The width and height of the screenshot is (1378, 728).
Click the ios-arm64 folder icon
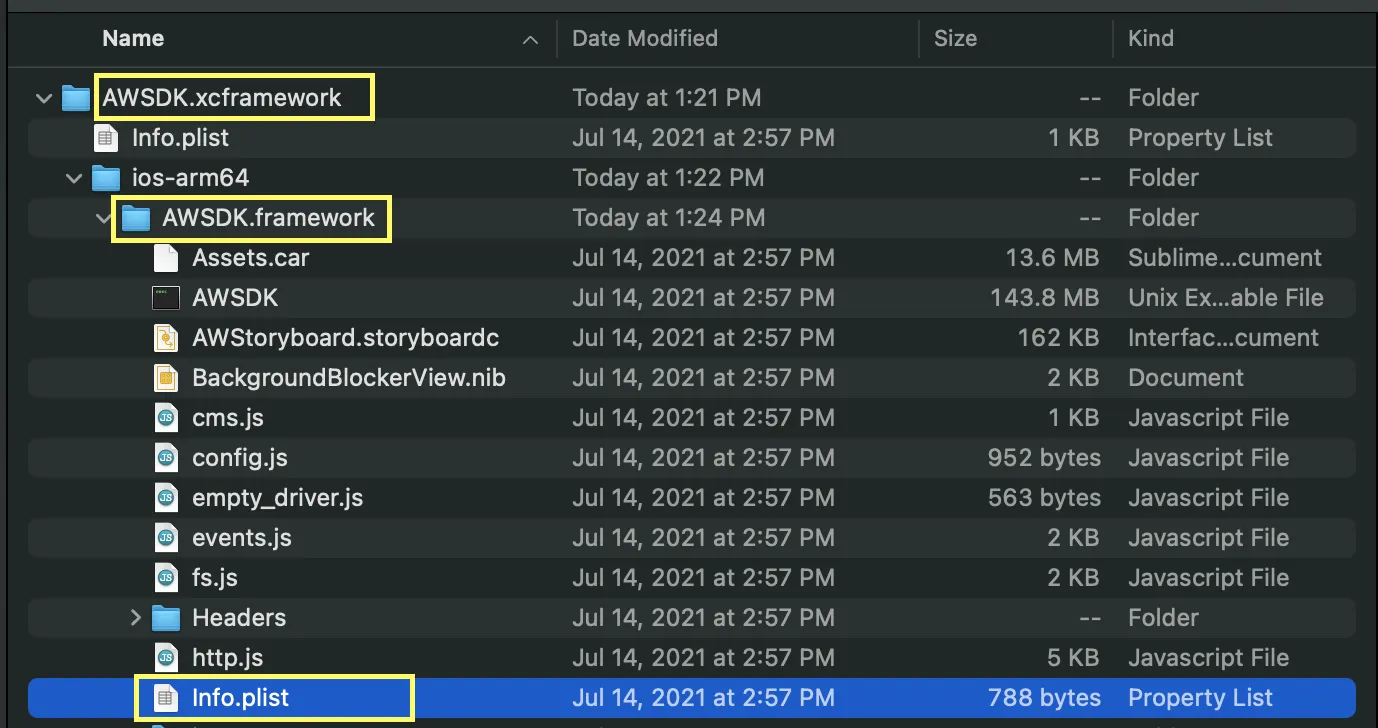tap(106, 178)
